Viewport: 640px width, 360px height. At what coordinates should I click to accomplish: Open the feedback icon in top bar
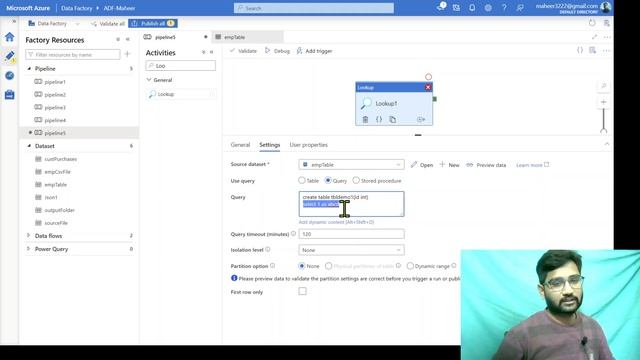point(520,8)
